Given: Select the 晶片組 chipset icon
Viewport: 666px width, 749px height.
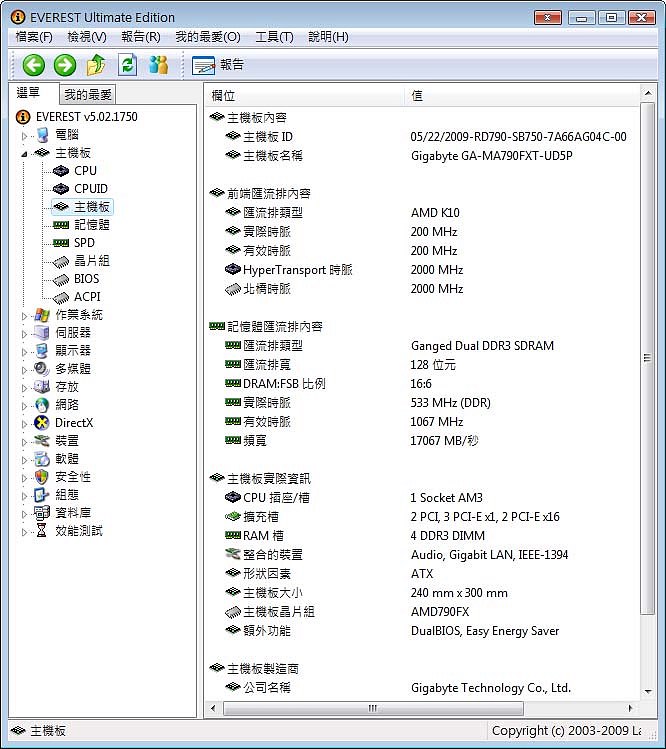Looking at the screenshot, I should tap(61, 261).
